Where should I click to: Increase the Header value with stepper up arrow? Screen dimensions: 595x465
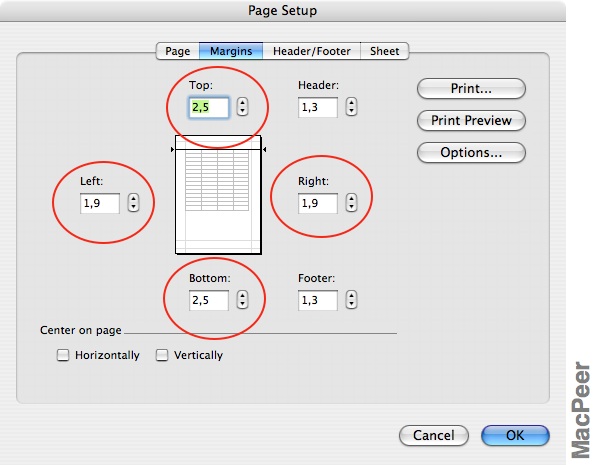351,102
